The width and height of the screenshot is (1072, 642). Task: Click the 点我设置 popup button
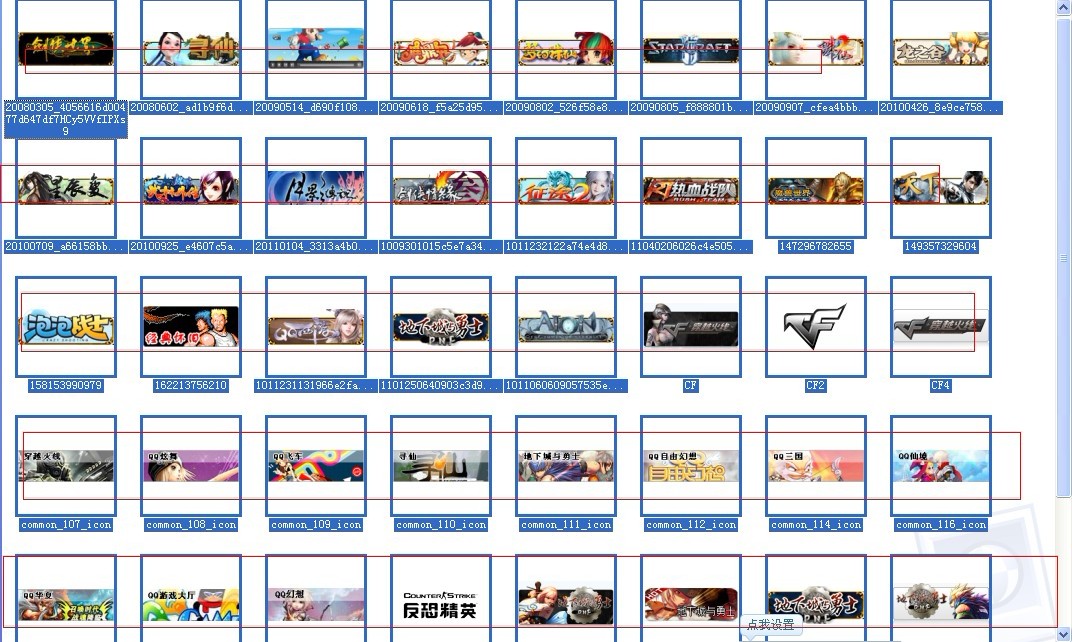tap(771, 624)
